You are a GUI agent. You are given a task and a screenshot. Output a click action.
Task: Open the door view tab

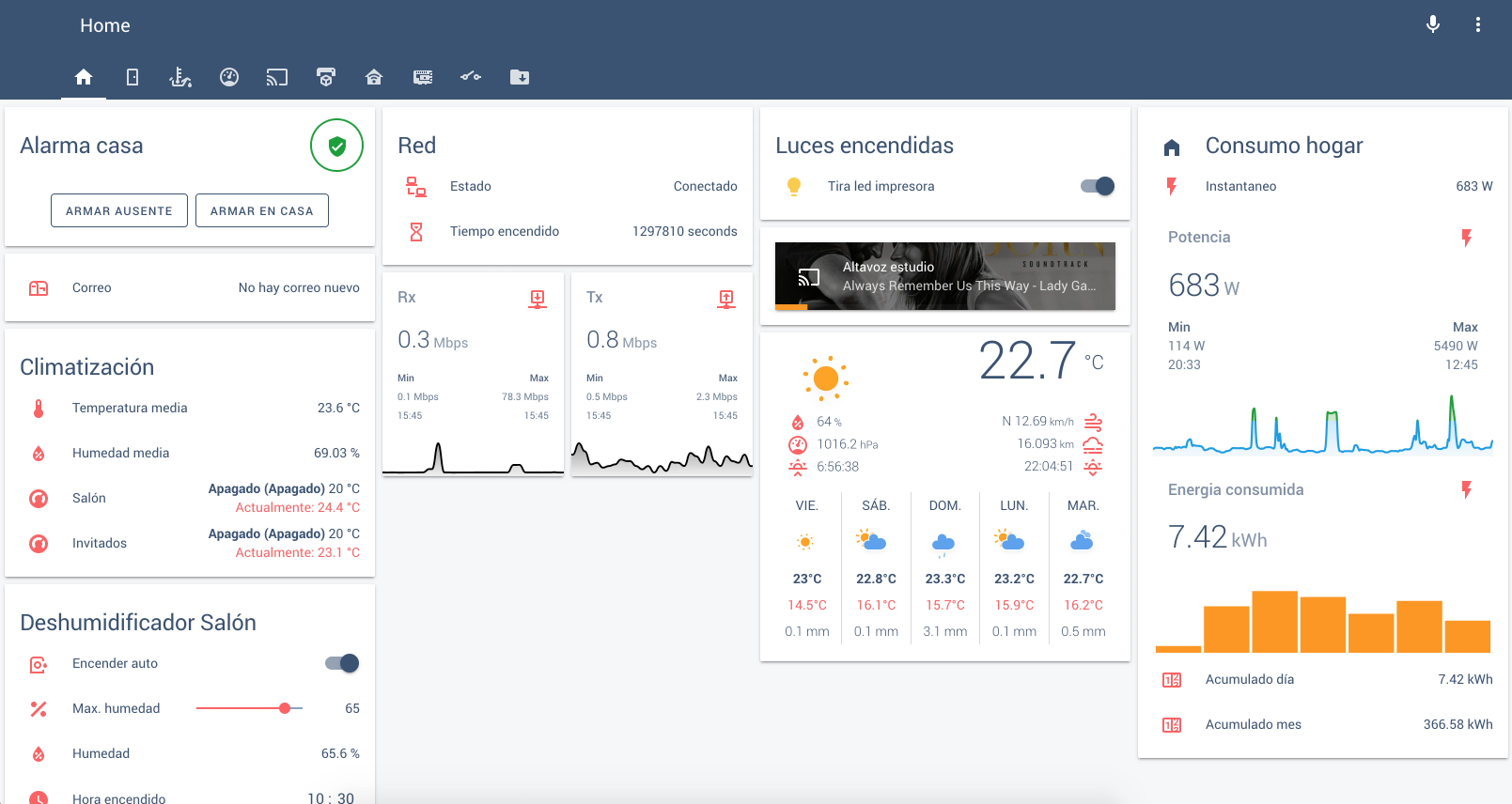tap(132, 77)
